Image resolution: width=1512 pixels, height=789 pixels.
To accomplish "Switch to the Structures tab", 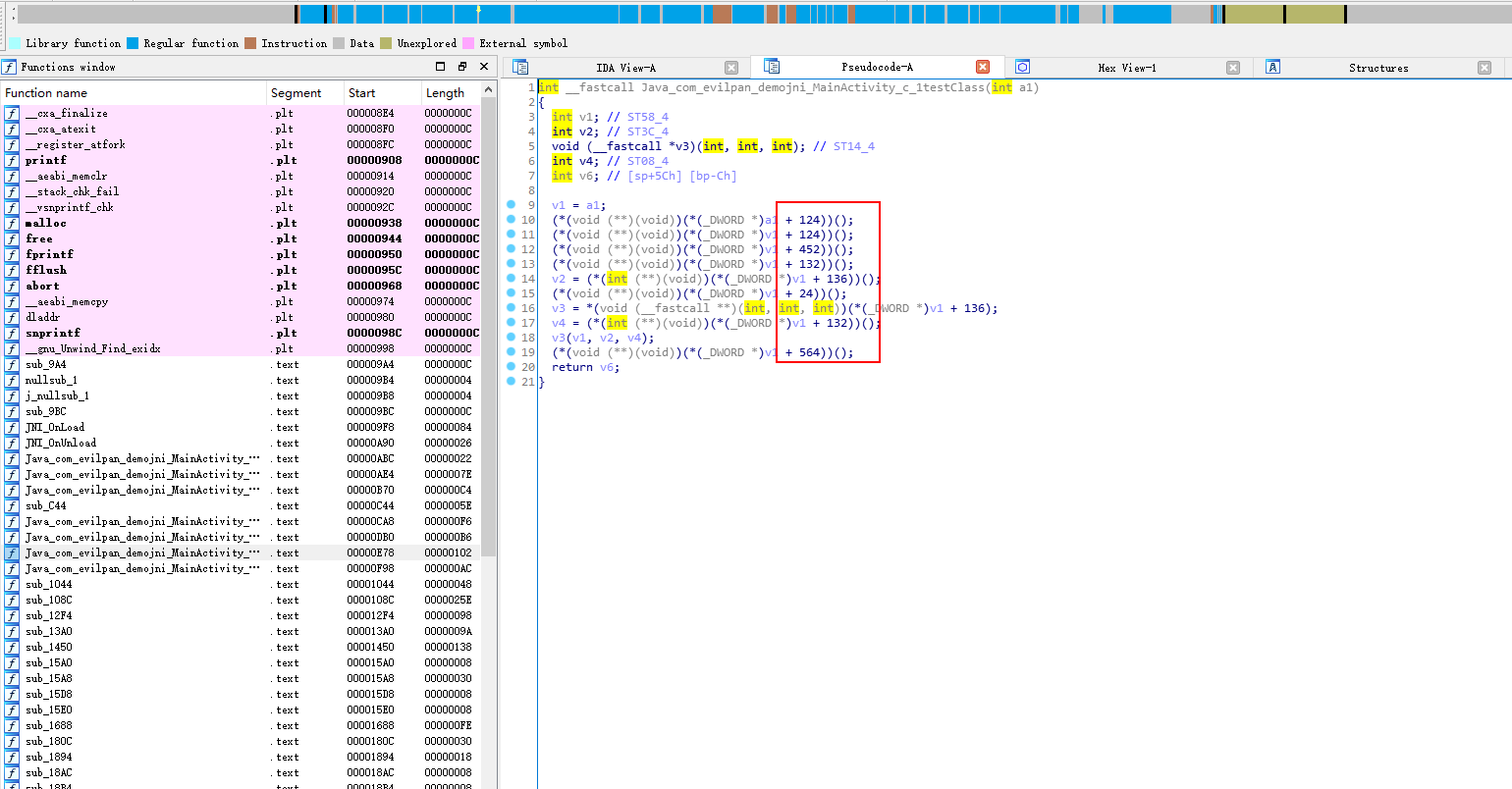I will coord(1378,68).
